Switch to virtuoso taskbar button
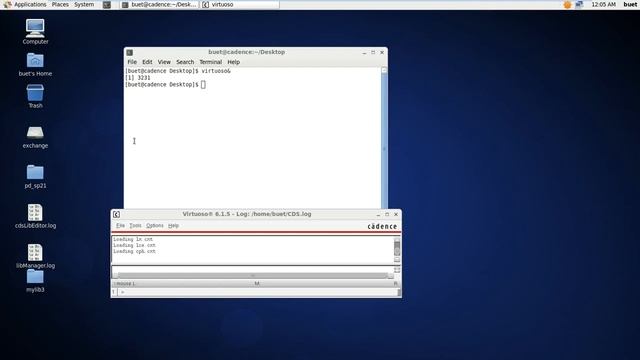This screenshot has height=360, width=640. pyautogui.click(x=240, y=5)
